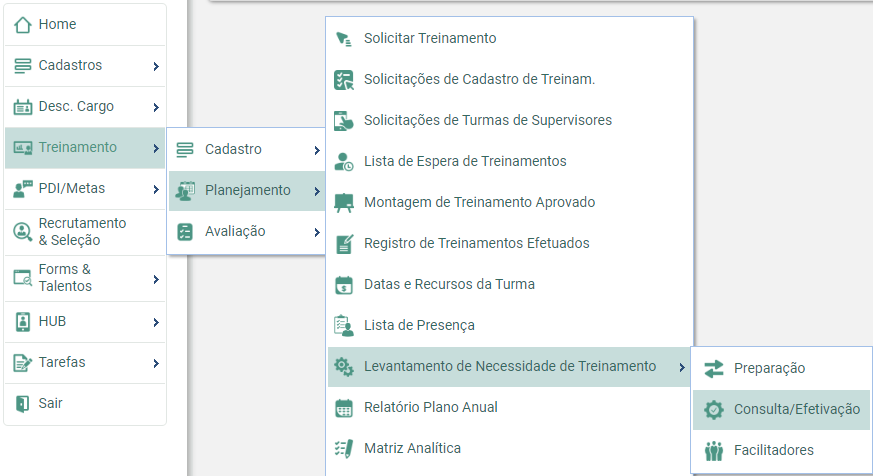The height and width of the screenshot is (476, 873).
Task: Choose Facilitadores submenu label
Action: coord(774,450)
